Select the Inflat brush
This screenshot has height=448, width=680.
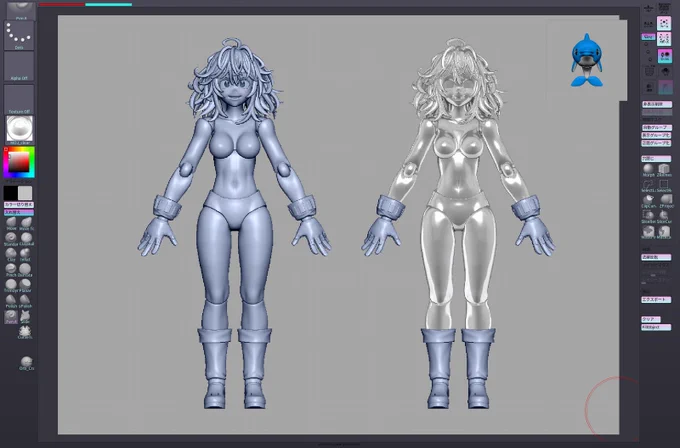tap(26, 254)
